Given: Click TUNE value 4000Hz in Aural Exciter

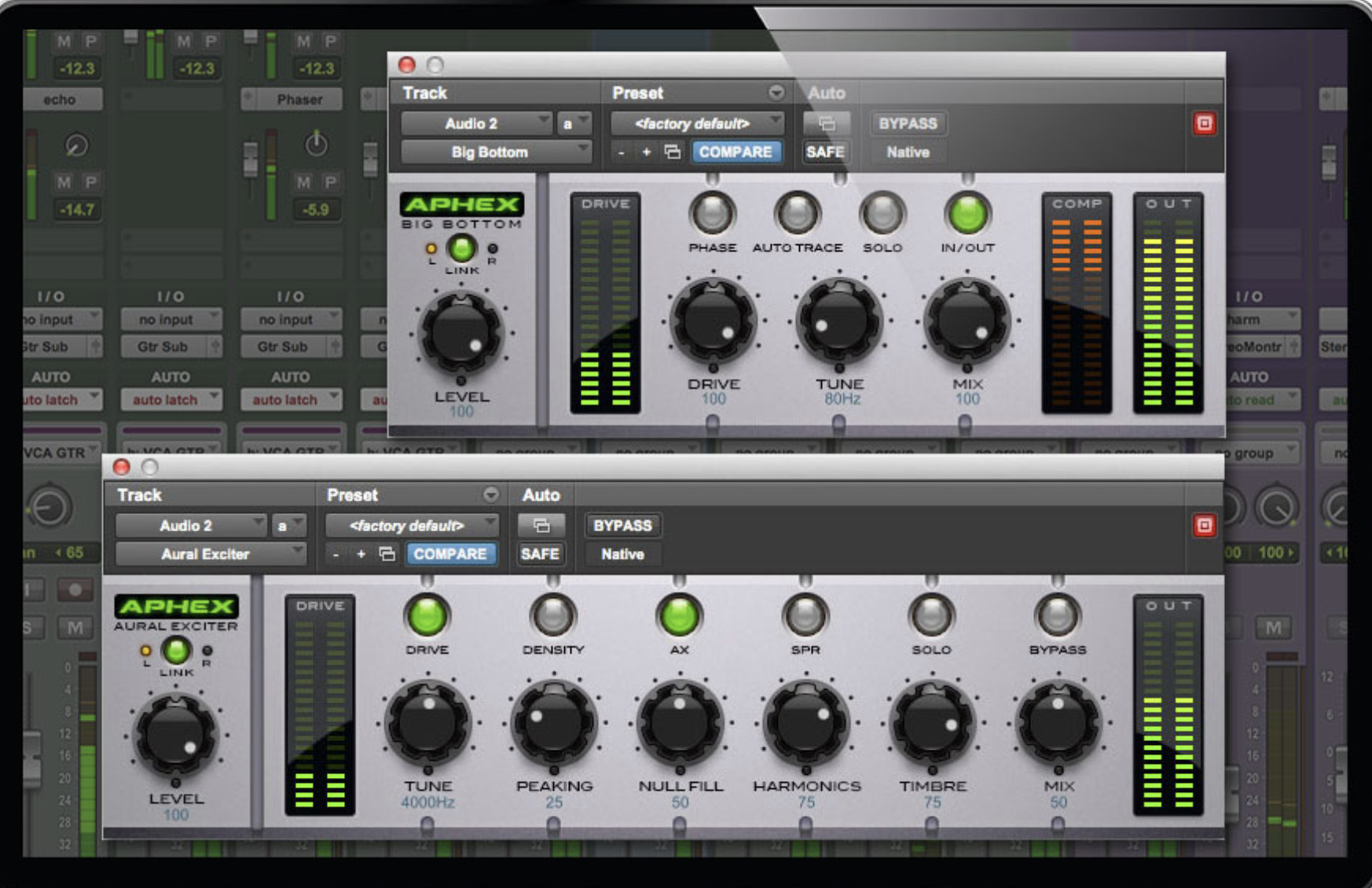Looking at the screenshot, I should point(427,803).
